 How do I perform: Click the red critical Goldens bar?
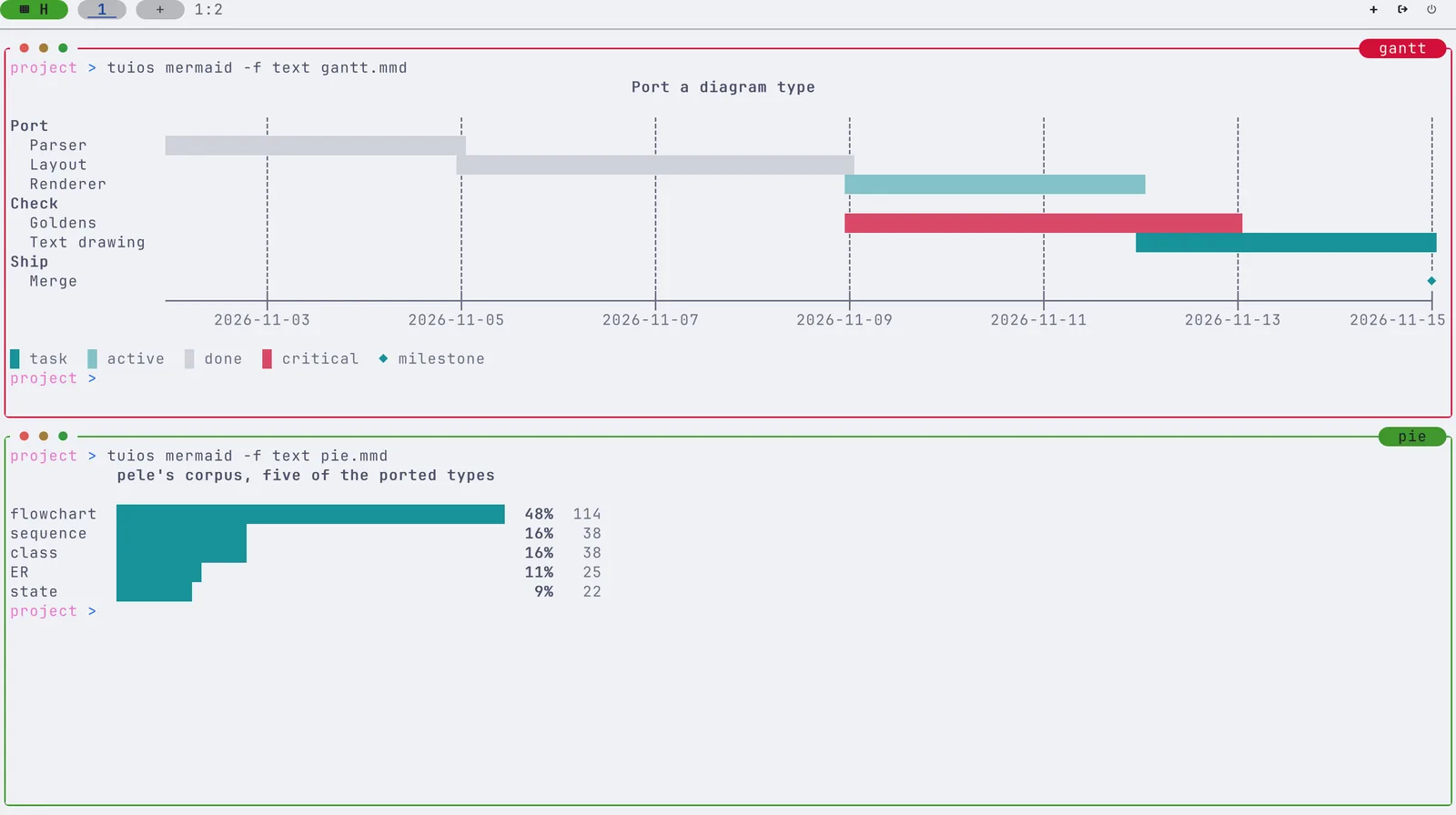[1043, 223]
